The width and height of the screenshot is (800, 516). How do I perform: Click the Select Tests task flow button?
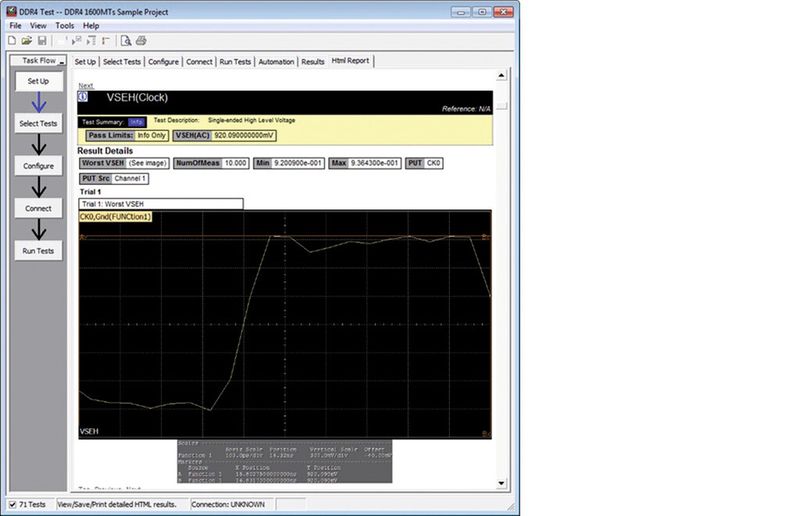(x=38, y=124)
